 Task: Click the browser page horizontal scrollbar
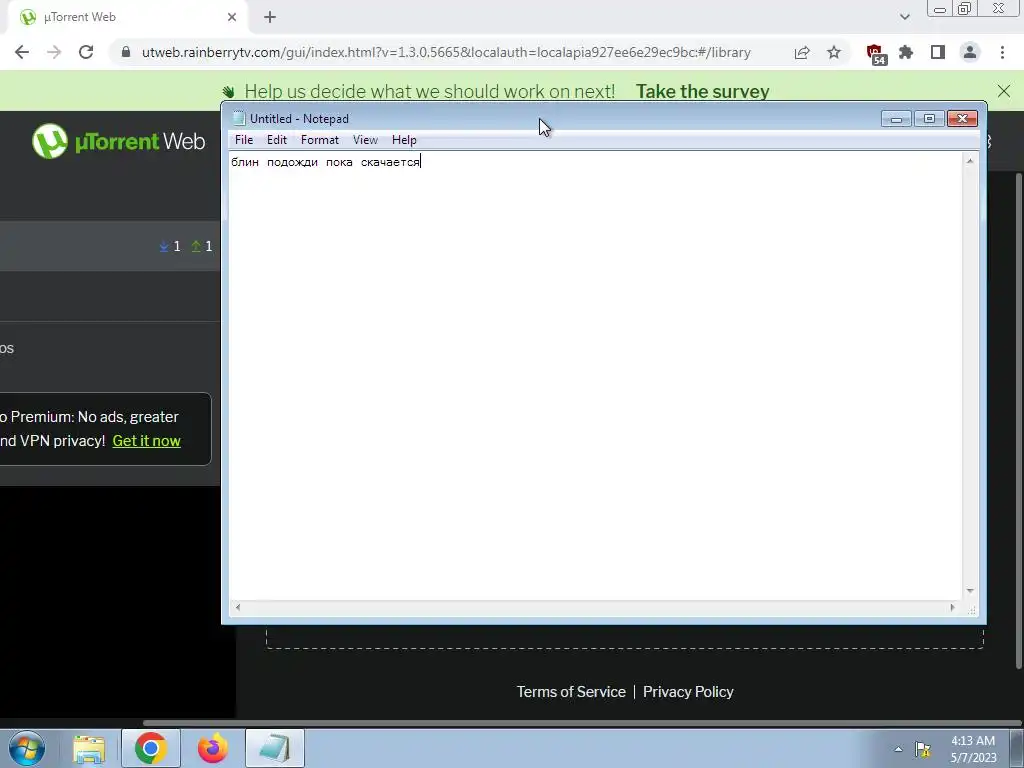coord(581,723)
